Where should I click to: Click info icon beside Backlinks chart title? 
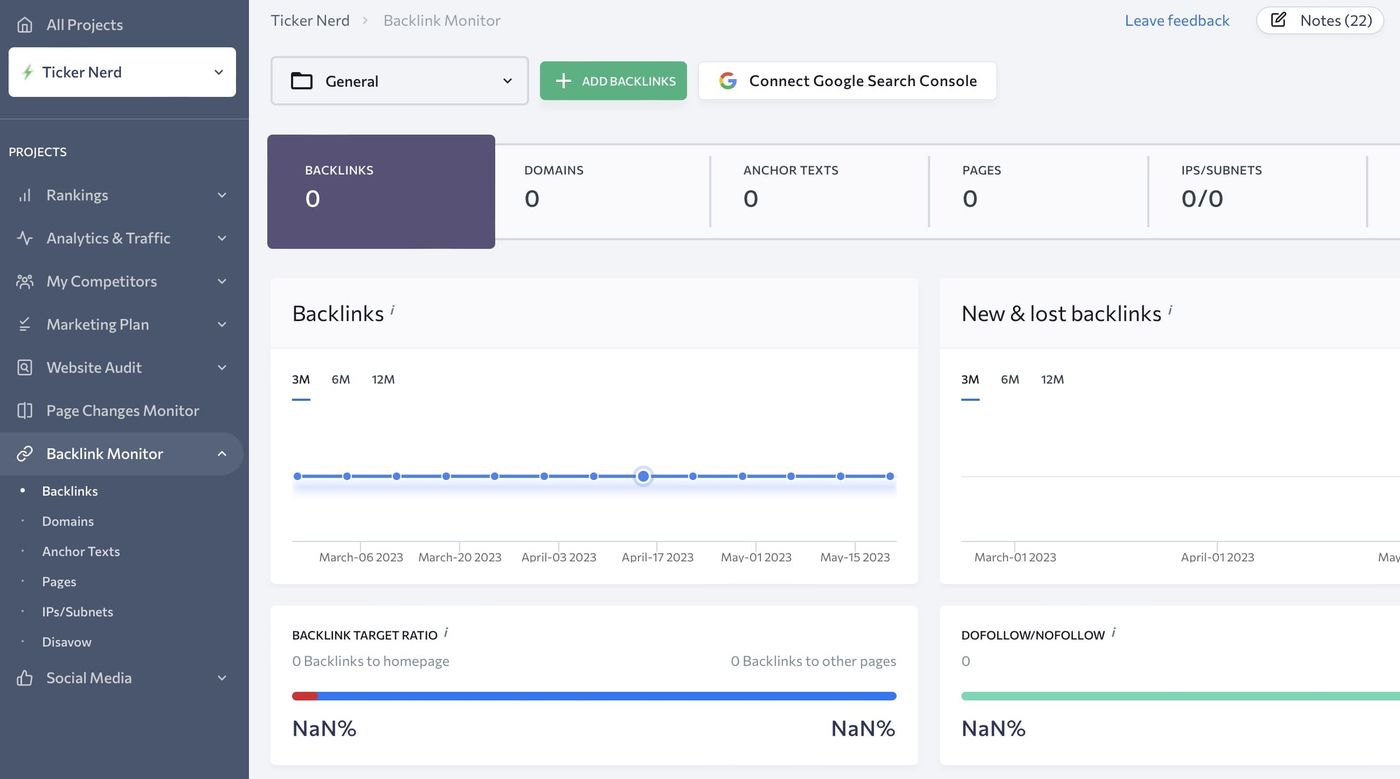click(x=392, y=310)
